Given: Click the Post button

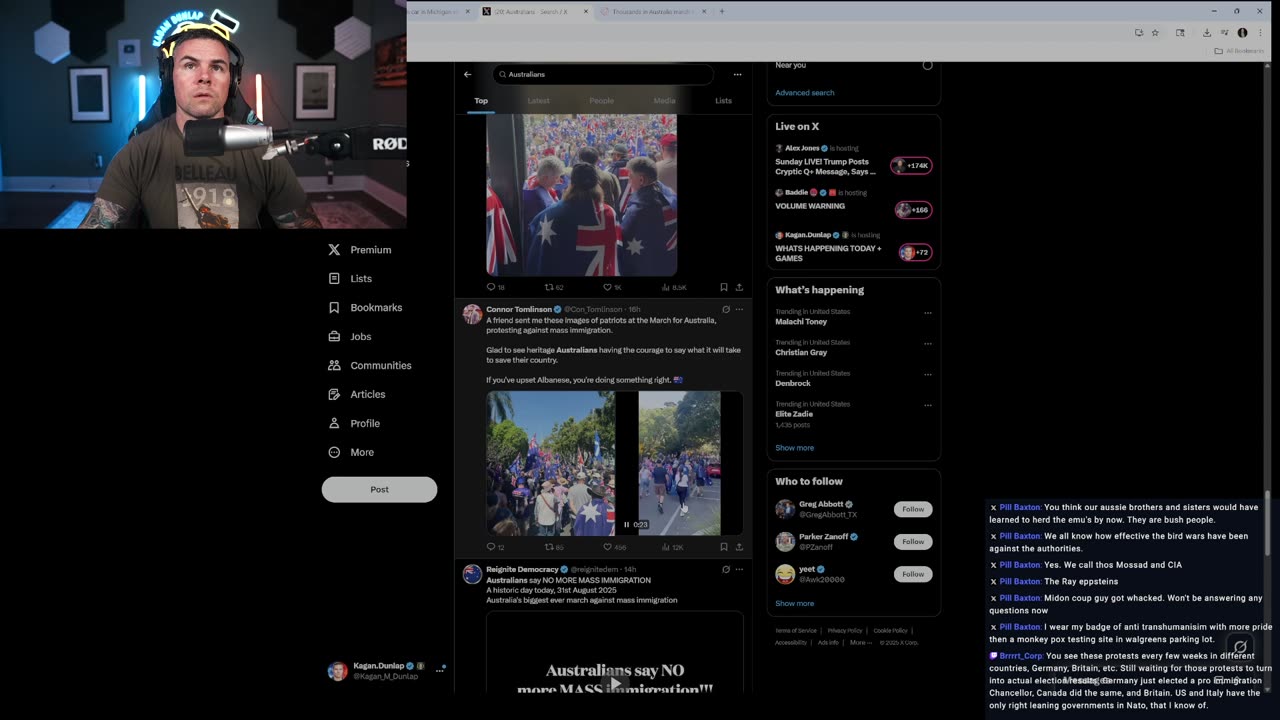Looking at the screenshot, I should [x=379, y=489].
